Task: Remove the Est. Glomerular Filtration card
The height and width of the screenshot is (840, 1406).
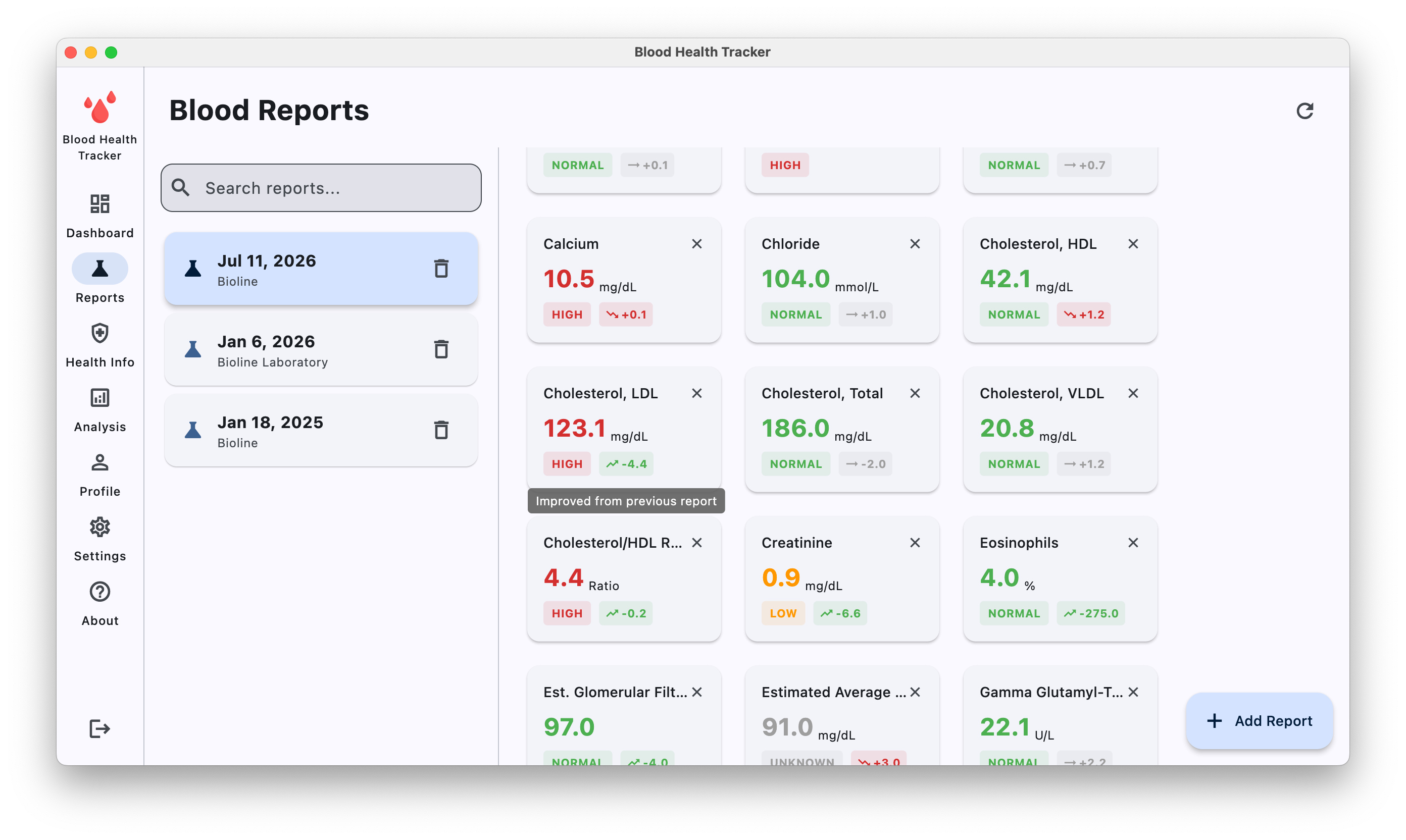Action: point(696,692)
